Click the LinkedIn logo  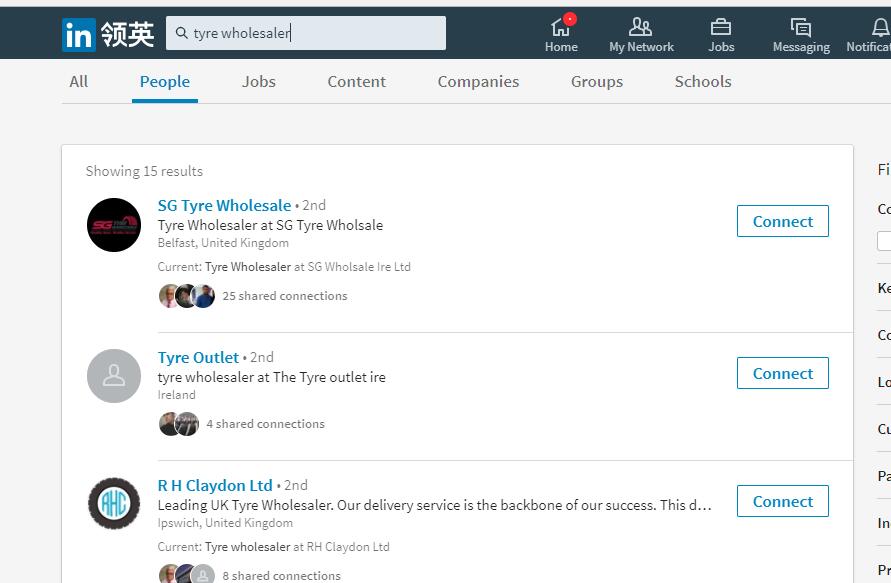click(78, 35)
